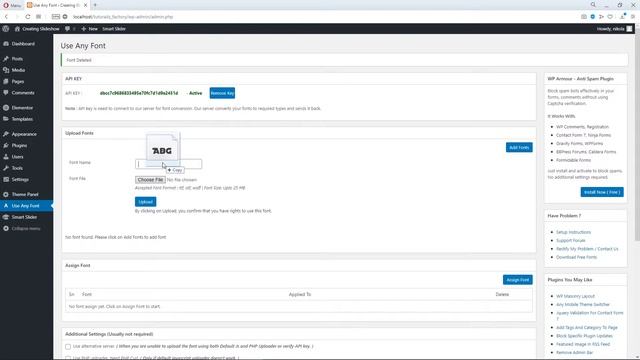Open Block Specific Plugin Updates link
The image size is (640, 360).
[x=584, y=336]
